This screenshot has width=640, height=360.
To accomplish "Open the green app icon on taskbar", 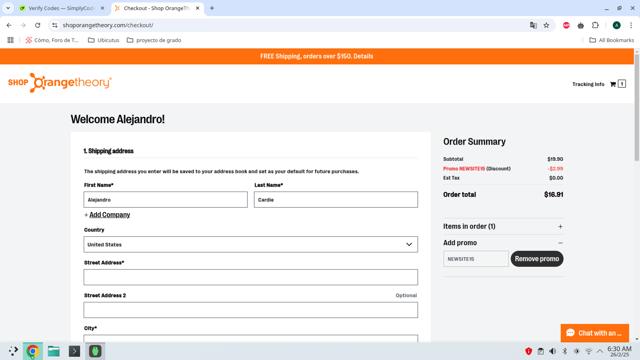I will [95, 351].
